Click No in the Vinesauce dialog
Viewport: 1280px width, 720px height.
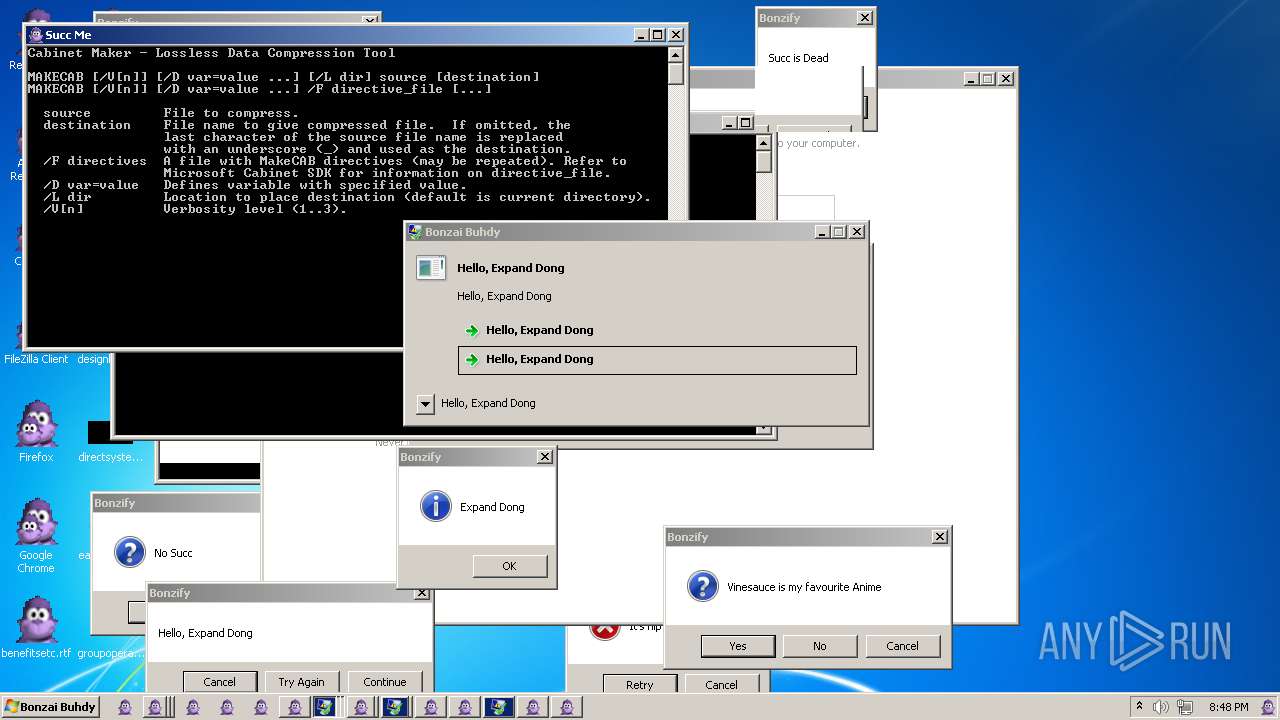pos(820,646)
